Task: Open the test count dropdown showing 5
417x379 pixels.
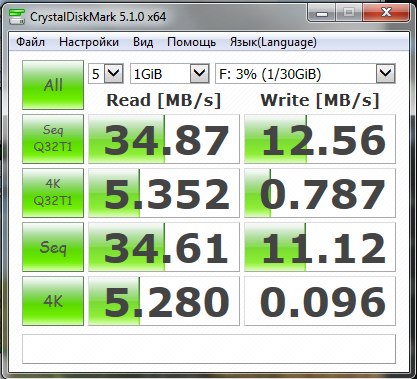Action: click(x=106, y=73)
